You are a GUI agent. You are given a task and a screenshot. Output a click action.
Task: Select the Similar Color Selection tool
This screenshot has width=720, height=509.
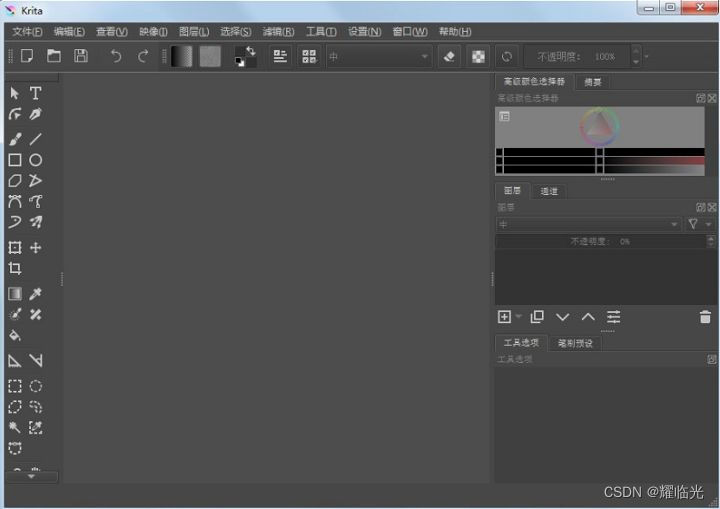[x=35, y=428]
